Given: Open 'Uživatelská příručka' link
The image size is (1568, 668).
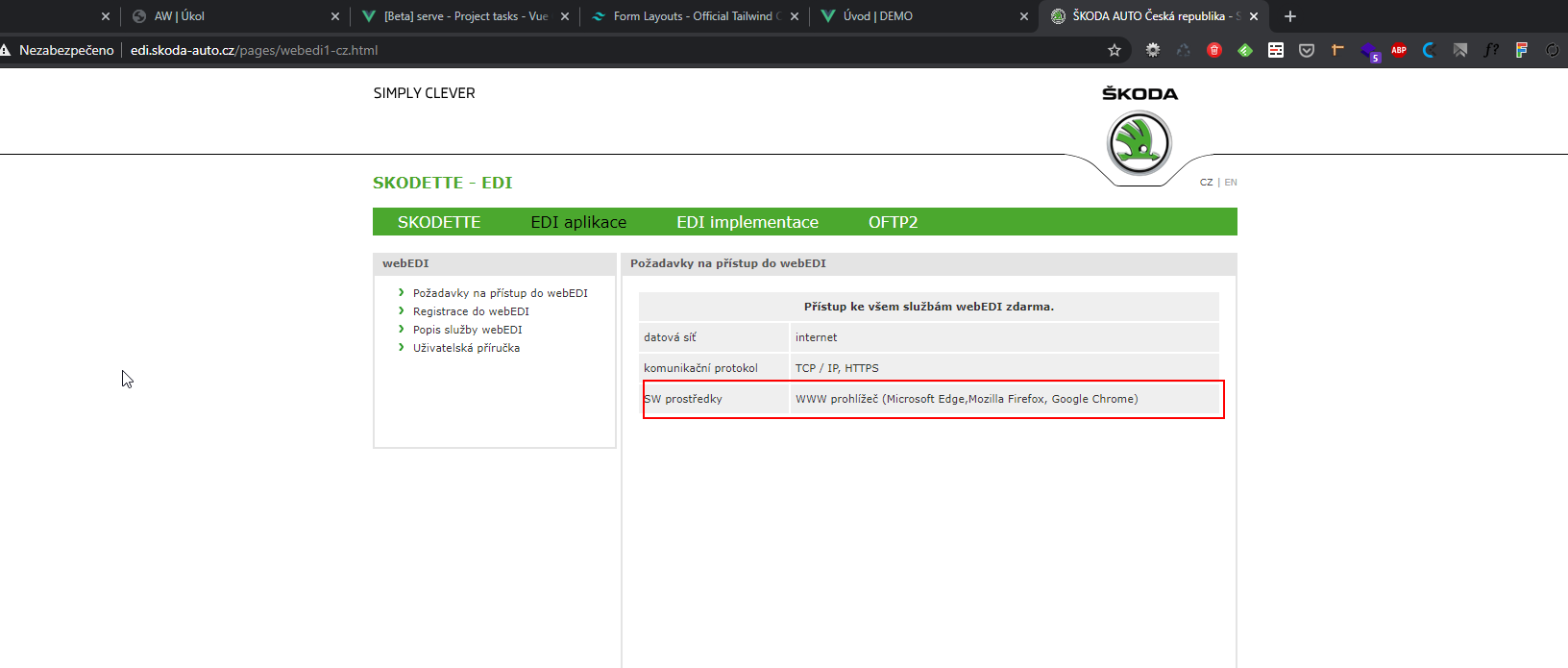Looking at the screenshot, I should click(466, 348).
